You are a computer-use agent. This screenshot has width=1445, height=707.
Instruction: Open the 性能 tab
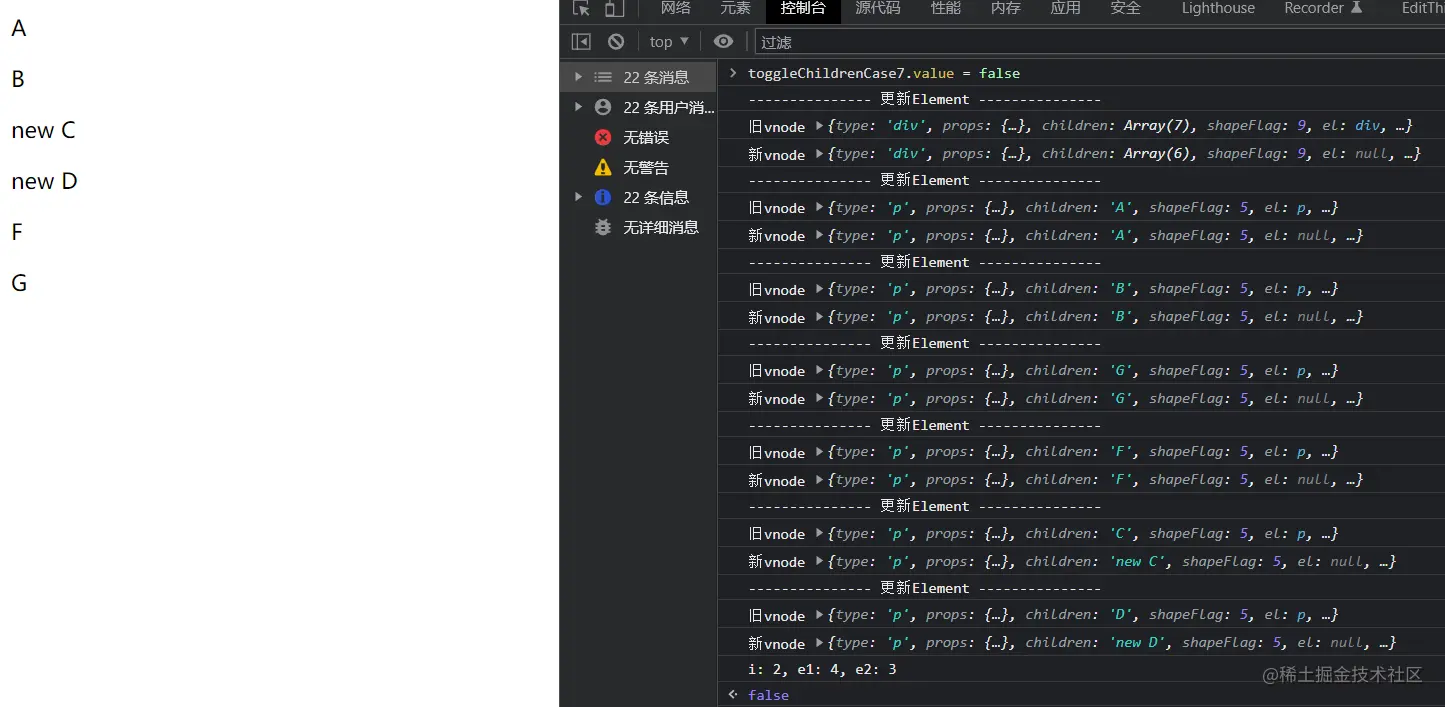946,8
